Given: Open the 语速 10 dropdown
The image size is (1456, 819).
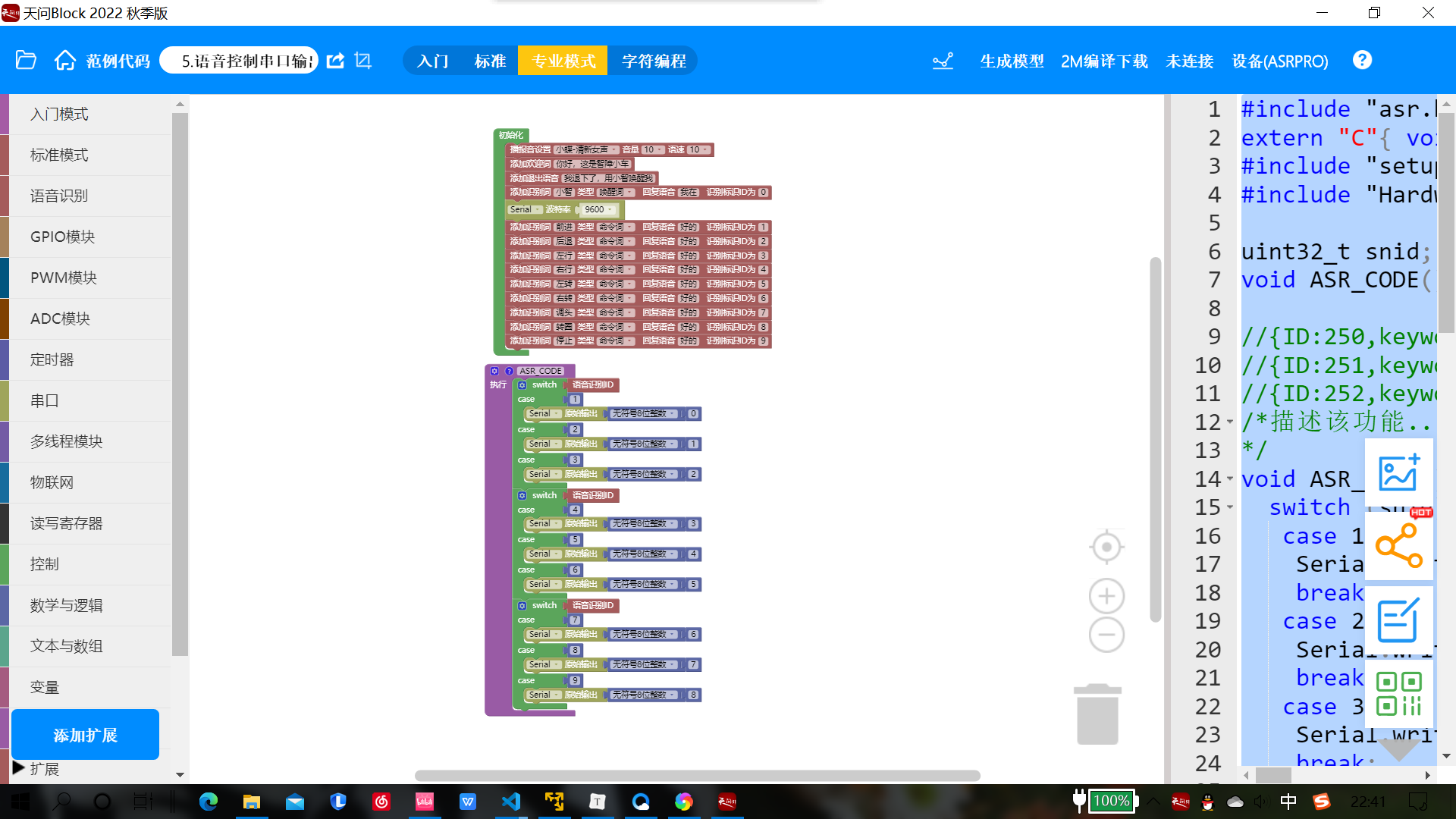Looking at the screenshot, I should pyautogui.click(x=698, y=150).
